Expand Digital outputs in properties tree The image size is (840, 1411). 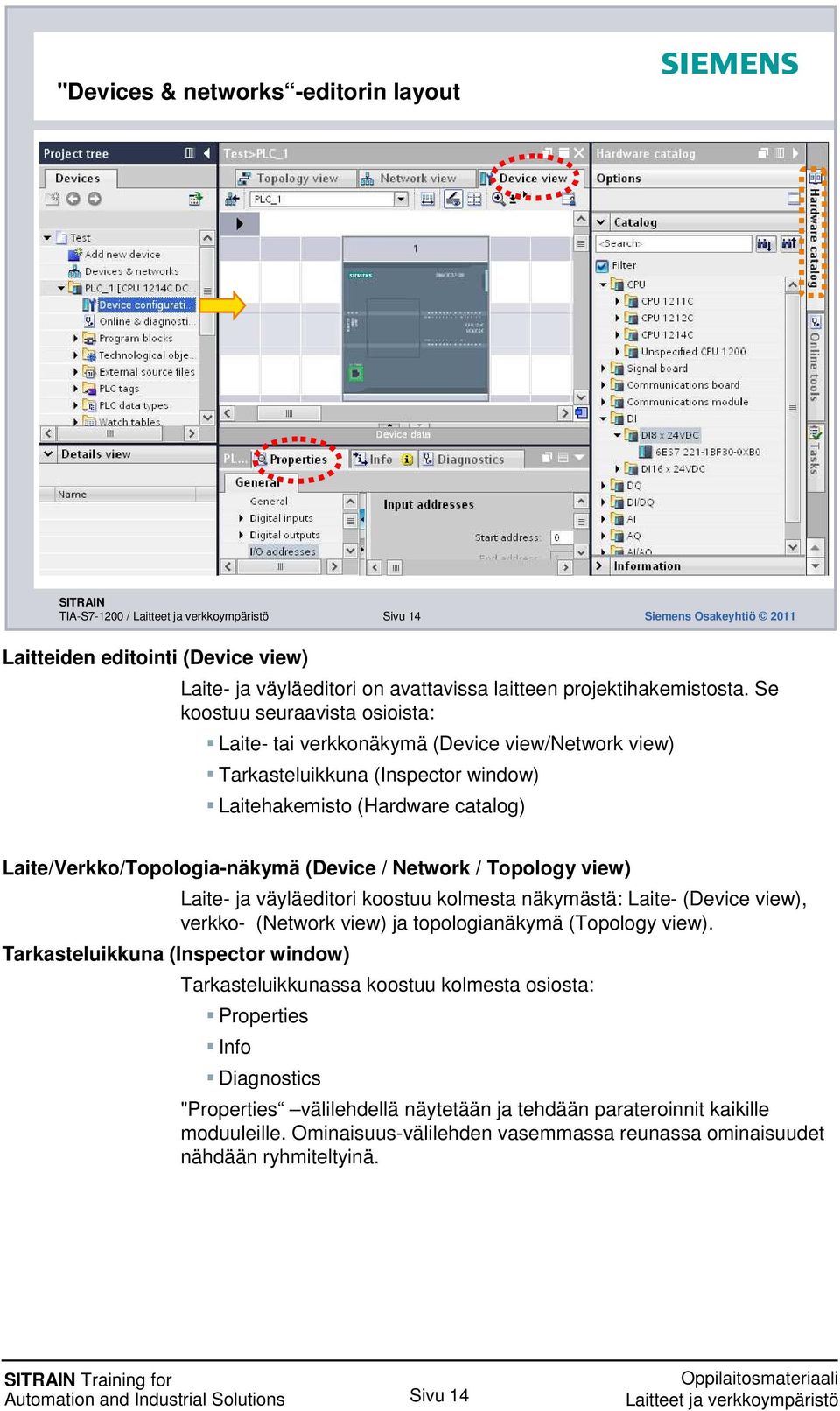pyautogui.click(x=241, y=535)
